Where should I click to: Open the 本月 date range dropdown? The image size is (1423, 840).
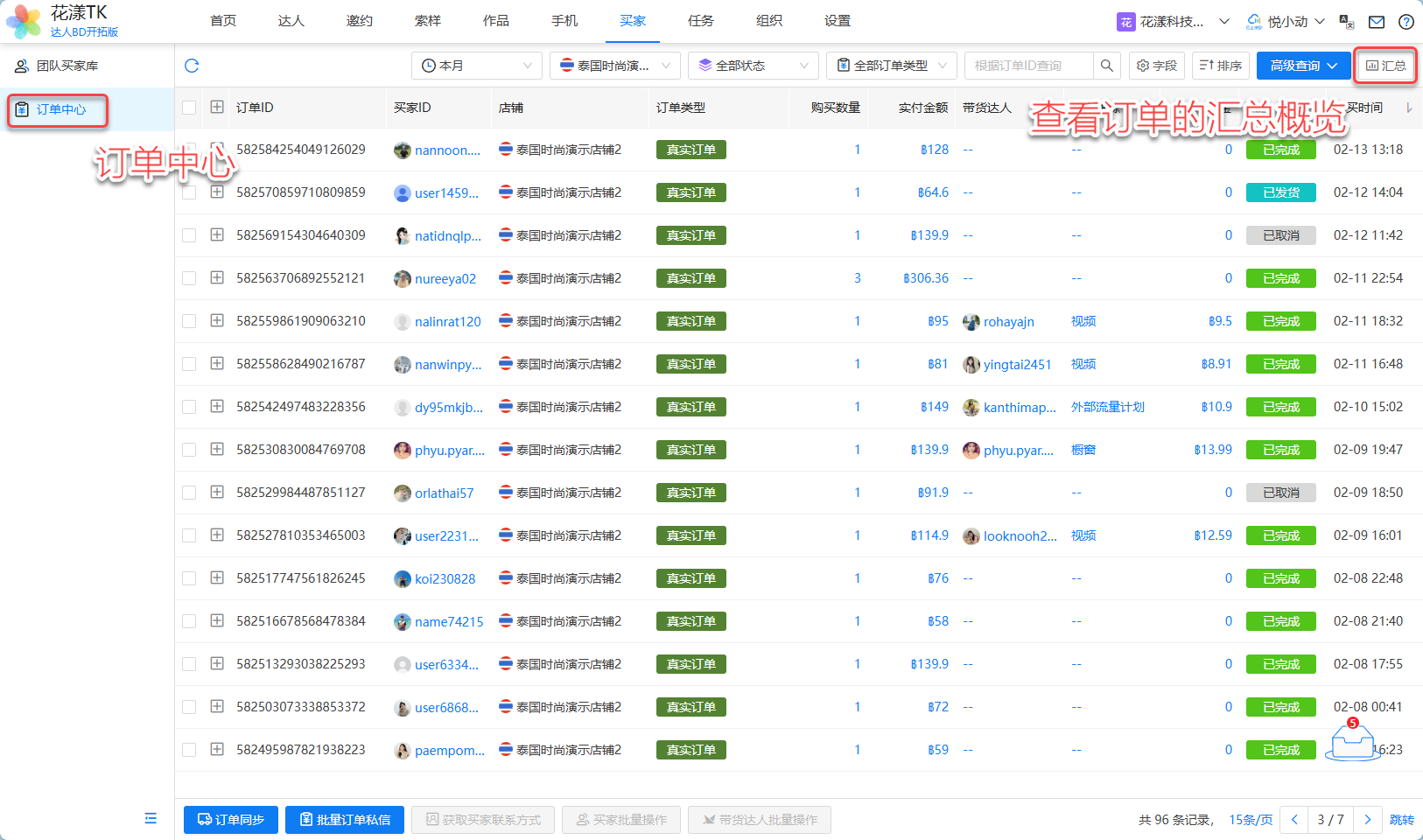tap(476, 66)
